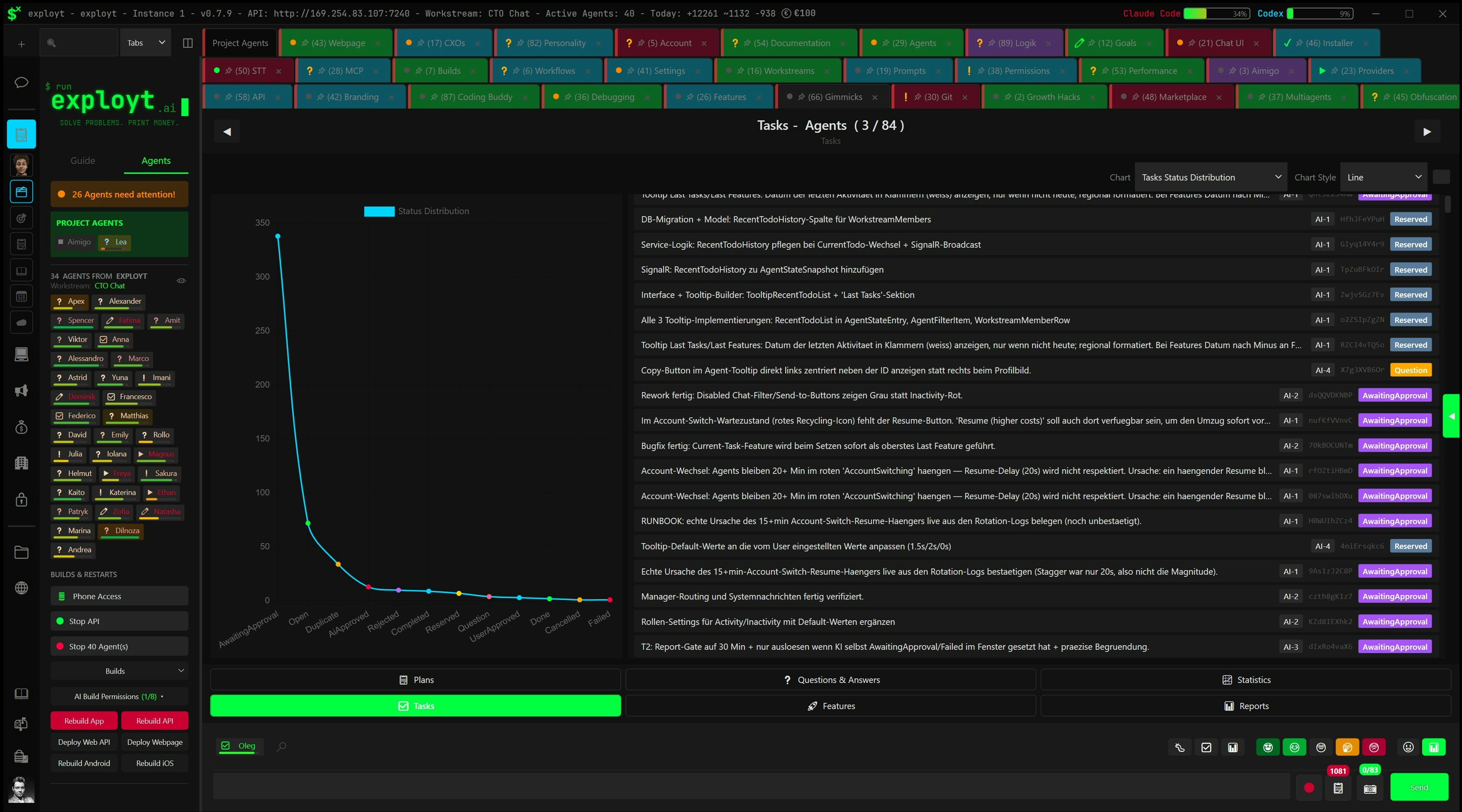Click the green smiling emoji reaction button

(x=1295, y=747)
